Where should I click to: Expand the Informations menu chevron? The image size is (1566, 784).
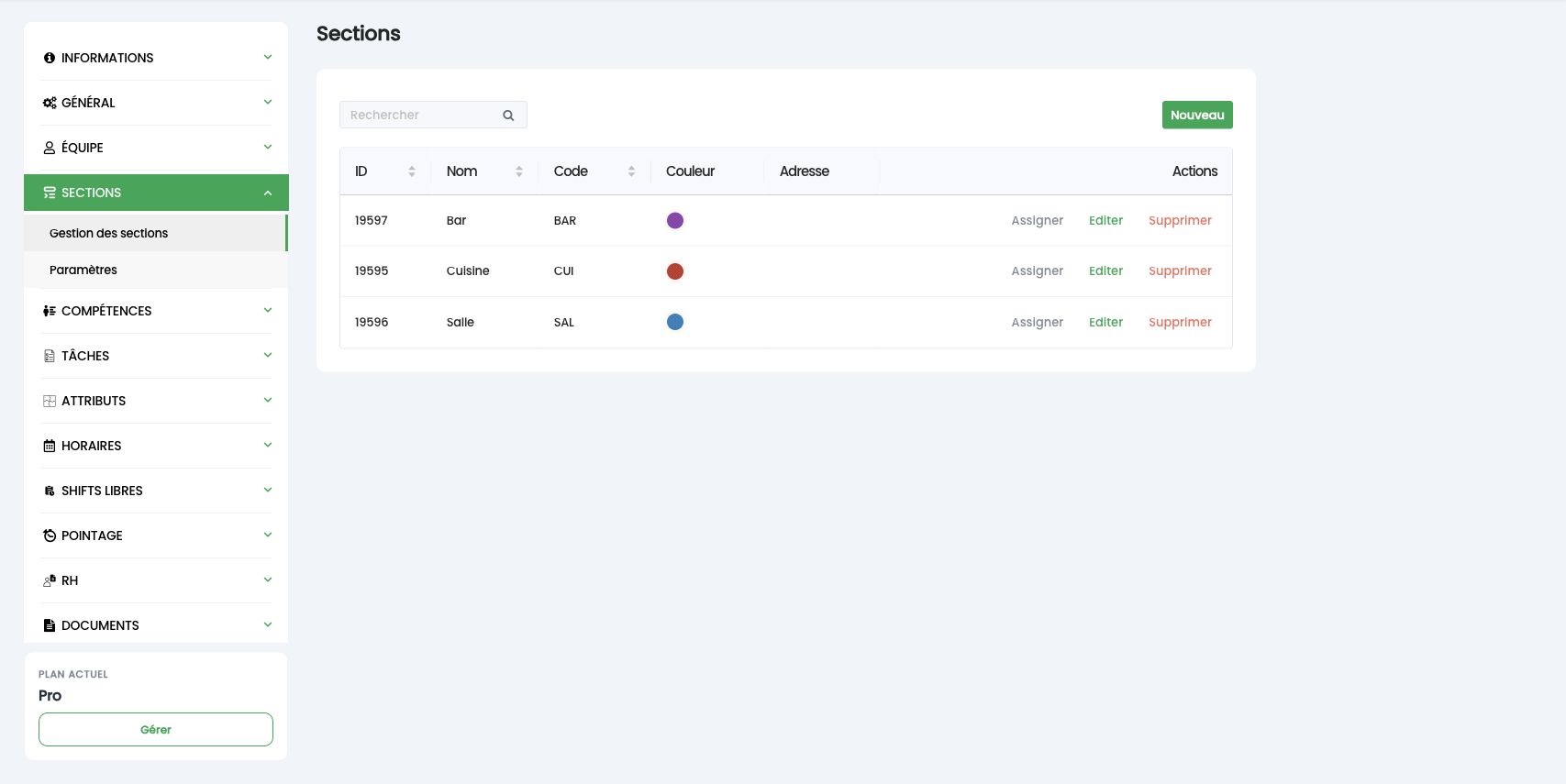(x=268, y=57)
